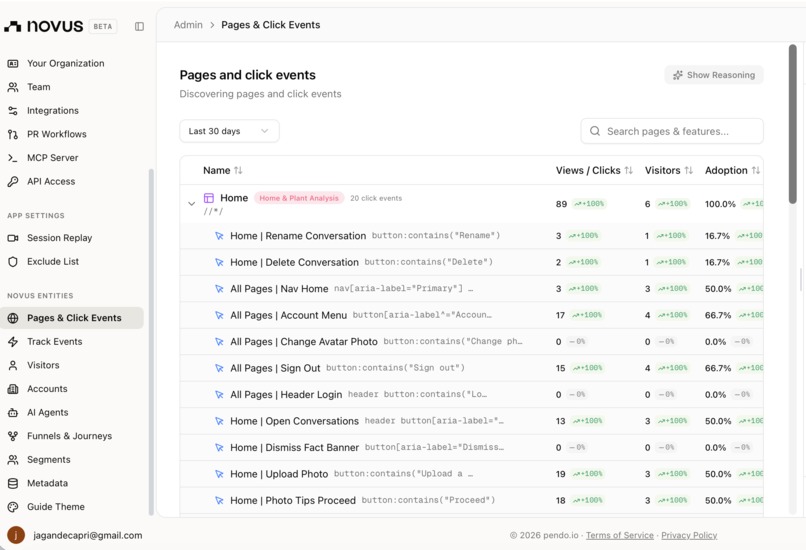
Task: Click the jagandecapri@gmail.com account
Action: pos(87,535)
